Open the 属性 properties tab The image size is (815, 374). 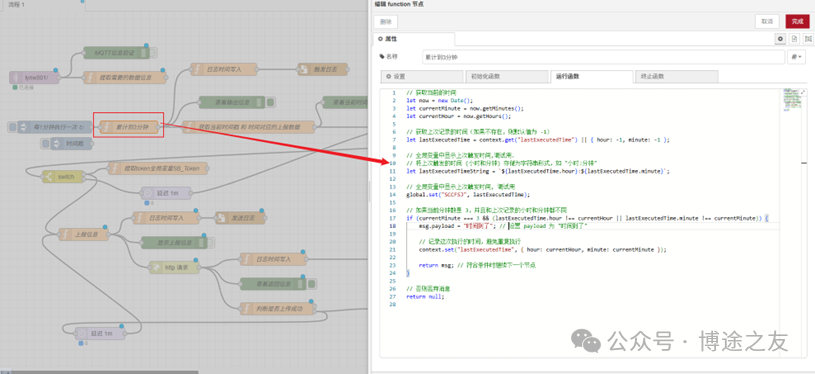tap(414, 38)
